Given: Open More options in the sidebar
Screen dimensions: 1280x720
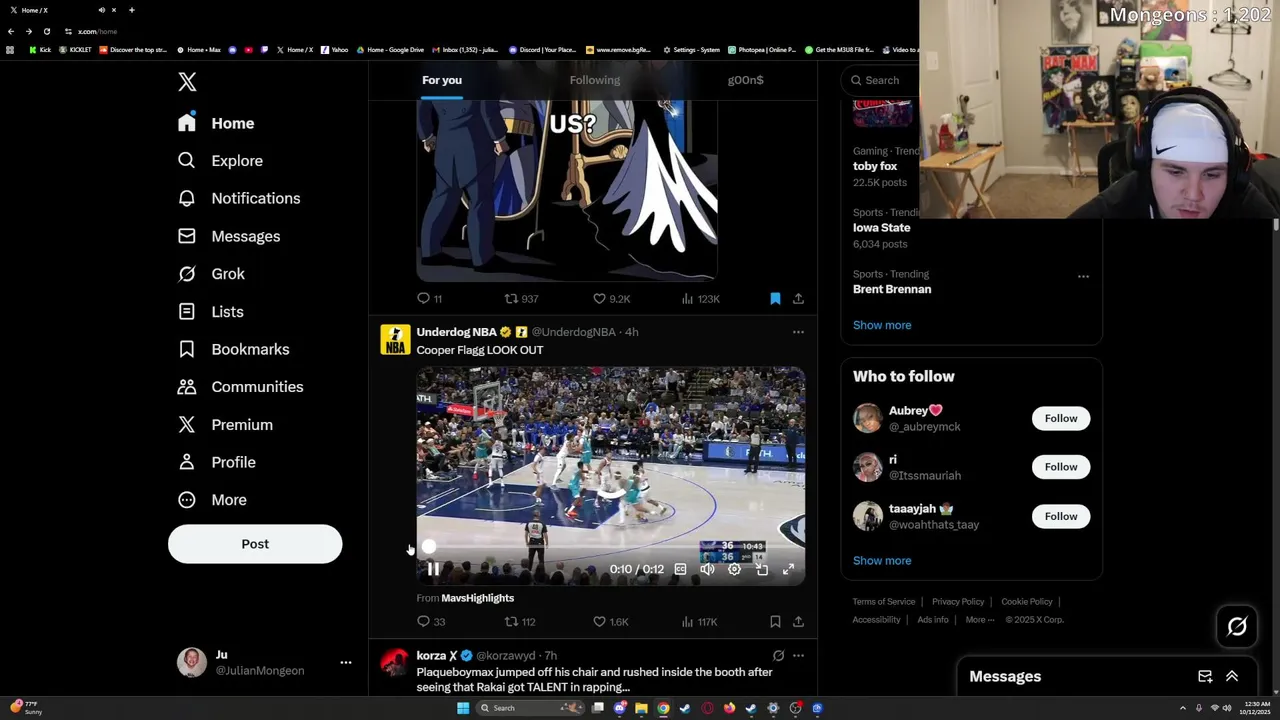Looking at the screenshot, I should tap(212, 500).
